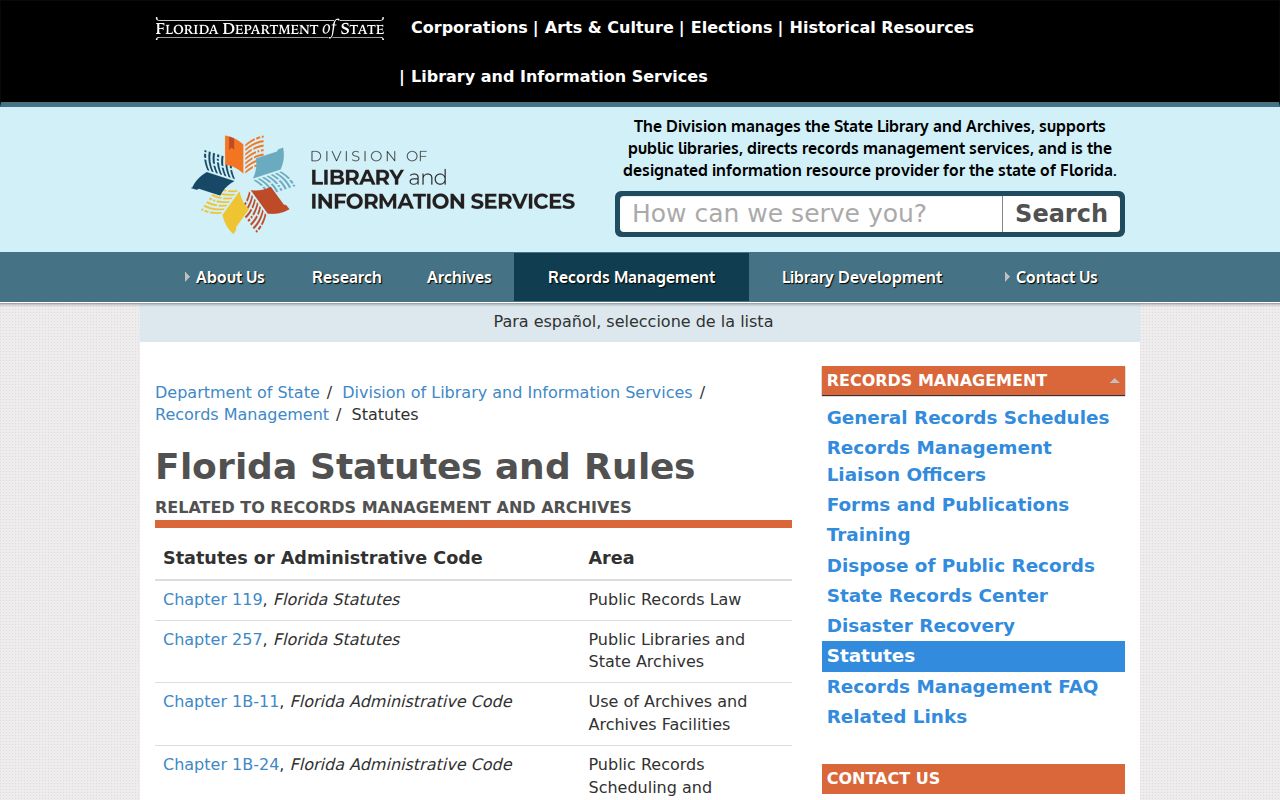
Task: Open the Training sidebar link
Action: [x=868, y=534]
